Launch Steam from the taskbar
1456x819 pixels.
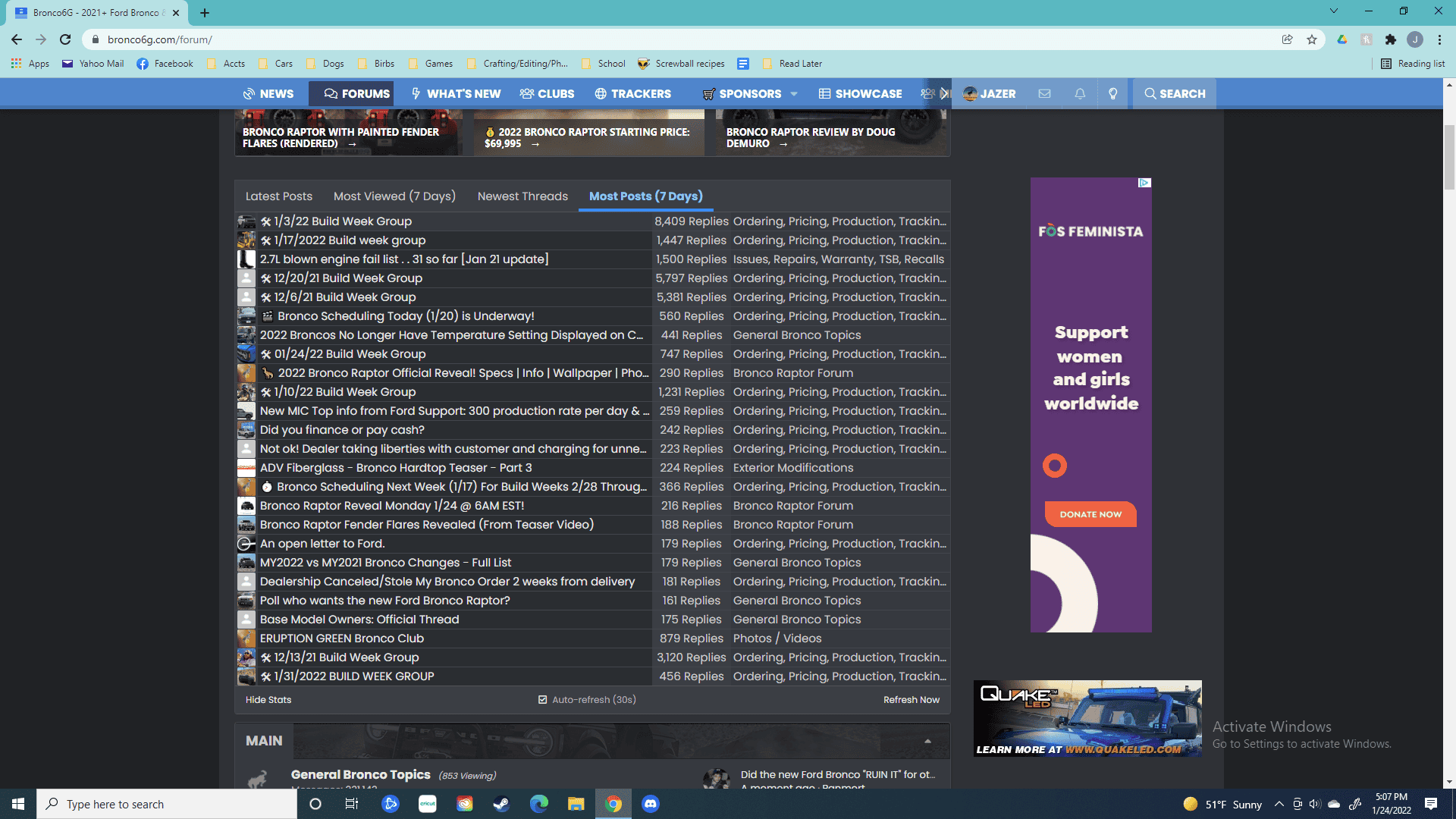[x=501, y=804]
